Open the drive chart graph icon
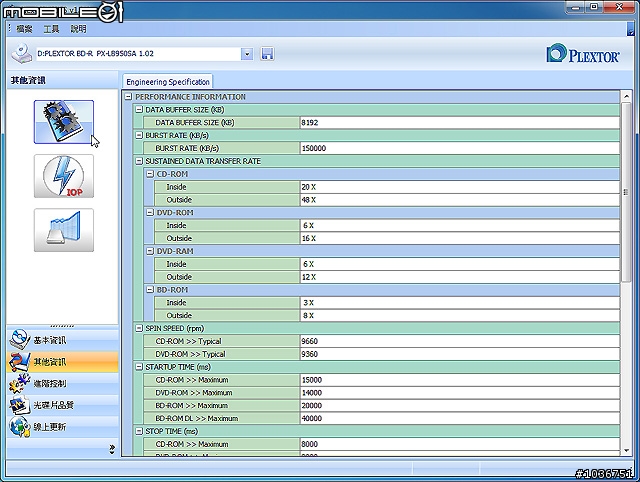640x482 pixels. coord(64,230)
